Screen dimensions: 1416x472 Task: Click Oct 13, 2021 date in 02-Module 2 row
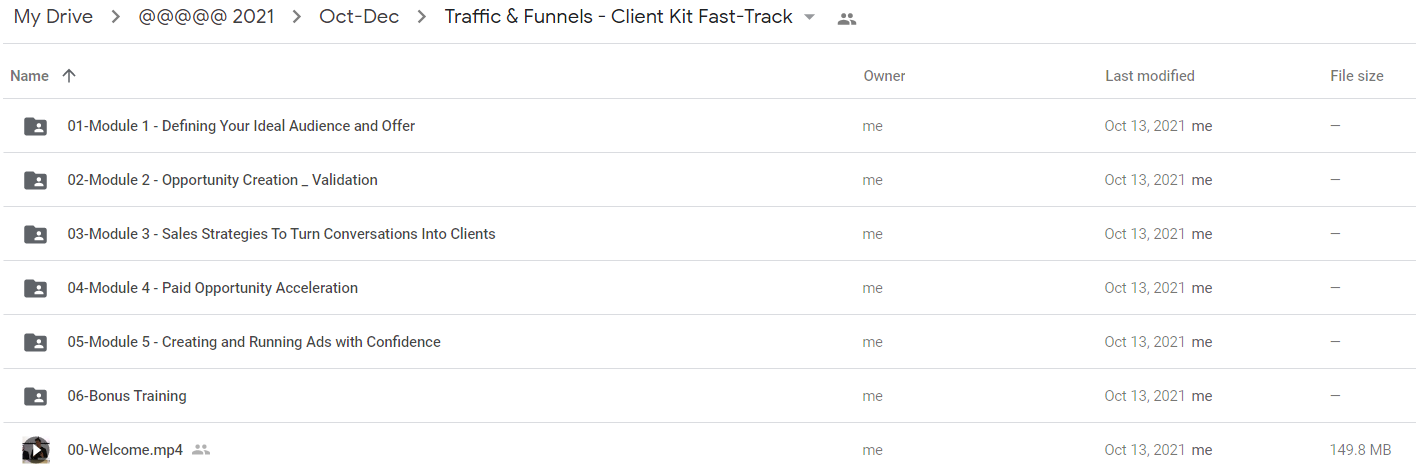pyautogui.click(x=1145, y=180)
